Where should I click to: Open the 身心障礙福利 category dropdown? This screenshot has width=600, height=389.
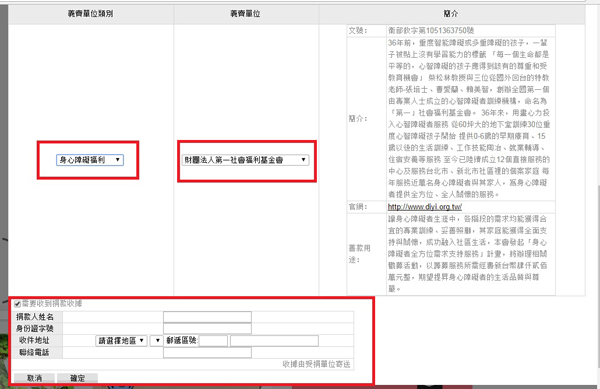point(90,160)
